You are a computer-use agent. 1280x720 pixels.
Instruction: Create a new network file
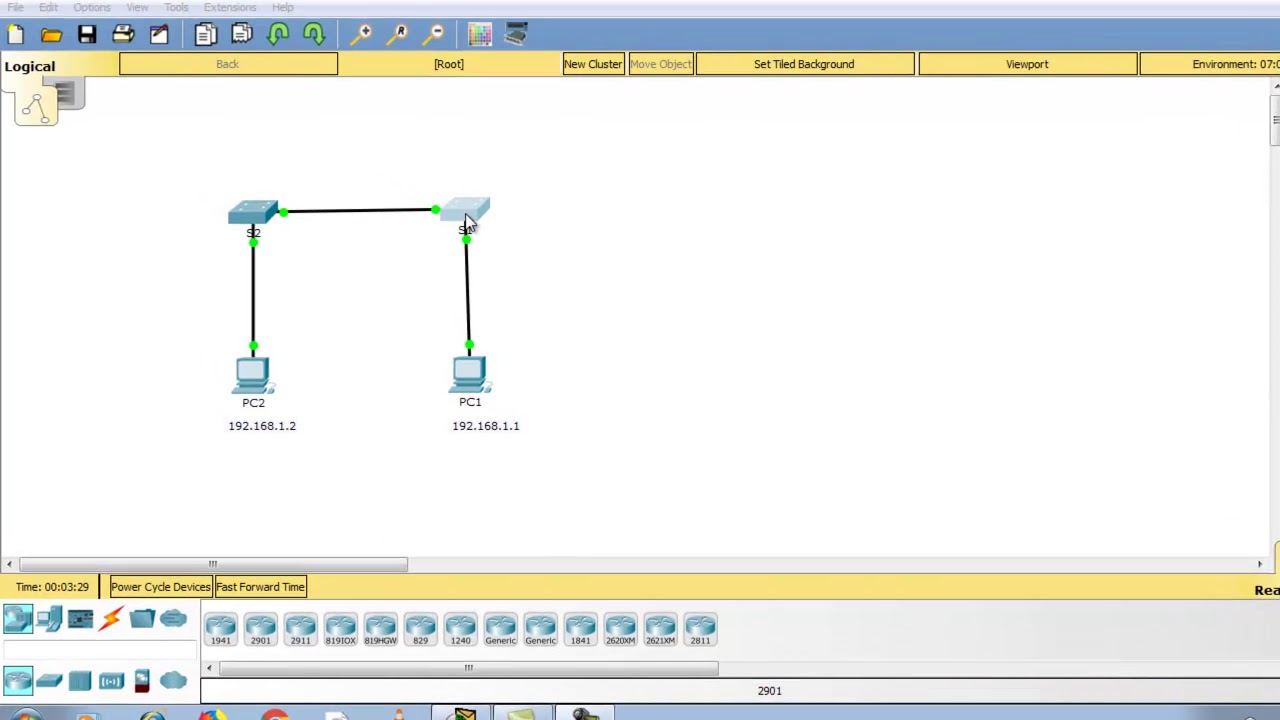[15, 35]
